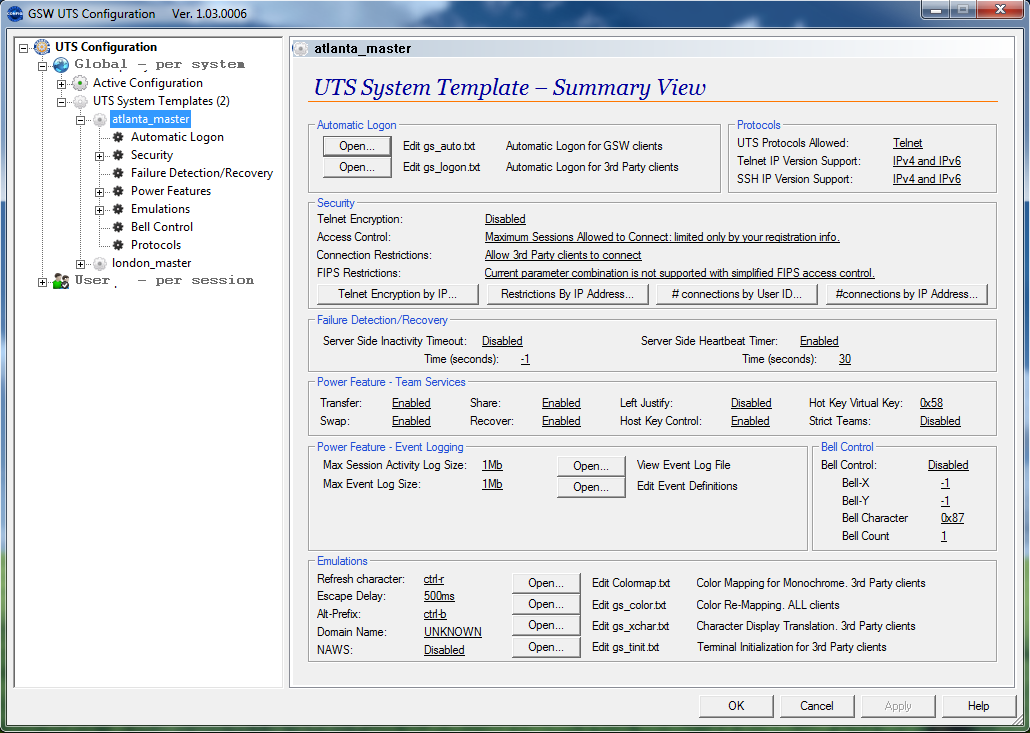Expand the london_master tree node
Viewport: 1030px width, 733px height.
[81, 263]
